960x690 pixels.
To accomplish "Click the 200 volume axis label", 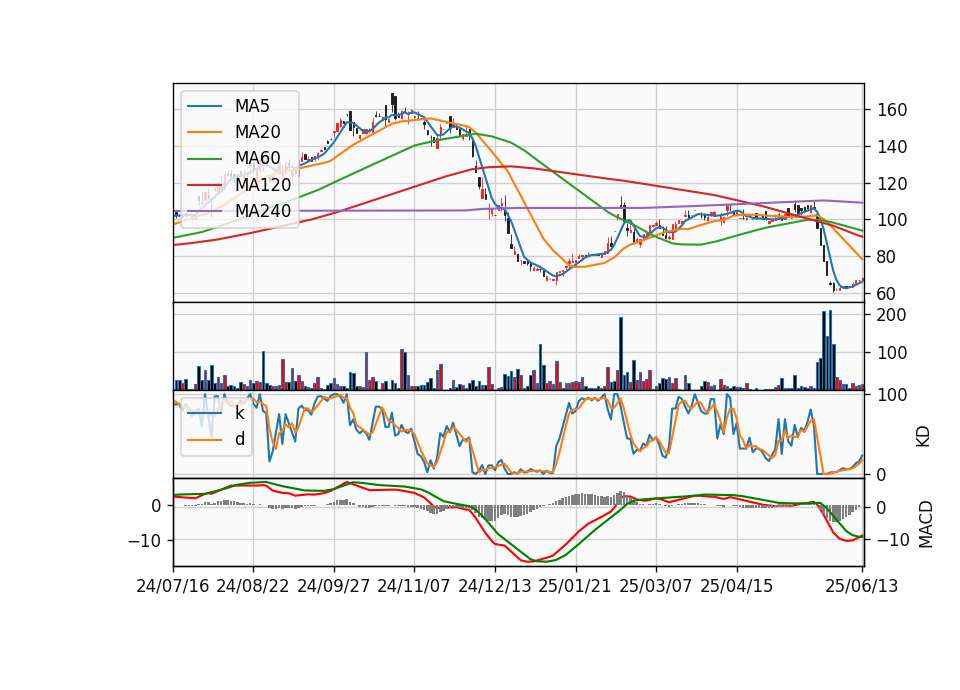I will tap(891, 315).
